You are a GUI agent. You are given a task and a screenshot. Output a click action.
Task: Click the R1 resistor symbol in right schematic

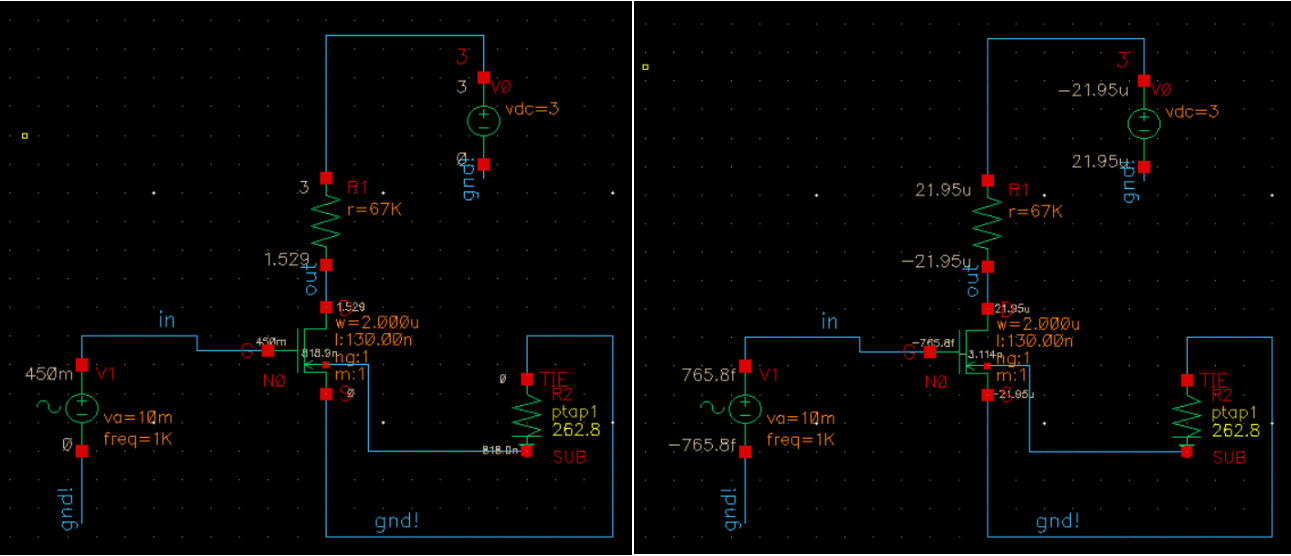click(987, 224)
